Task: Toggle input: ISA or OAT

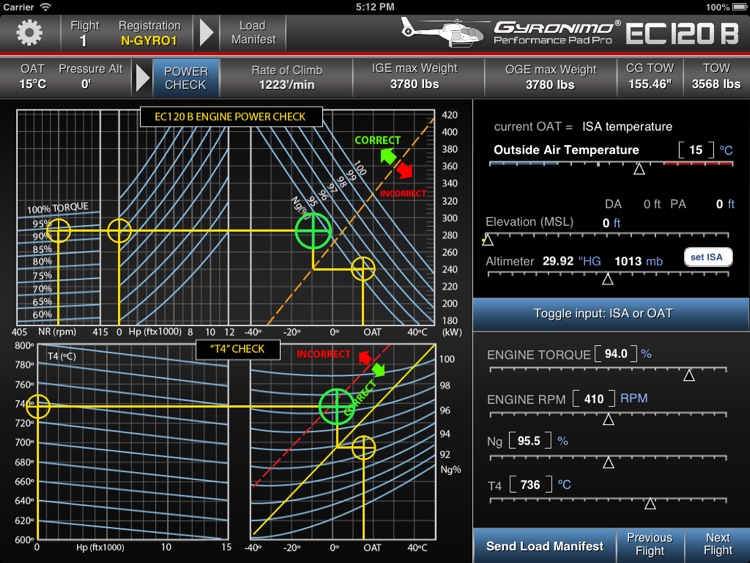Action: pos(610,314)
